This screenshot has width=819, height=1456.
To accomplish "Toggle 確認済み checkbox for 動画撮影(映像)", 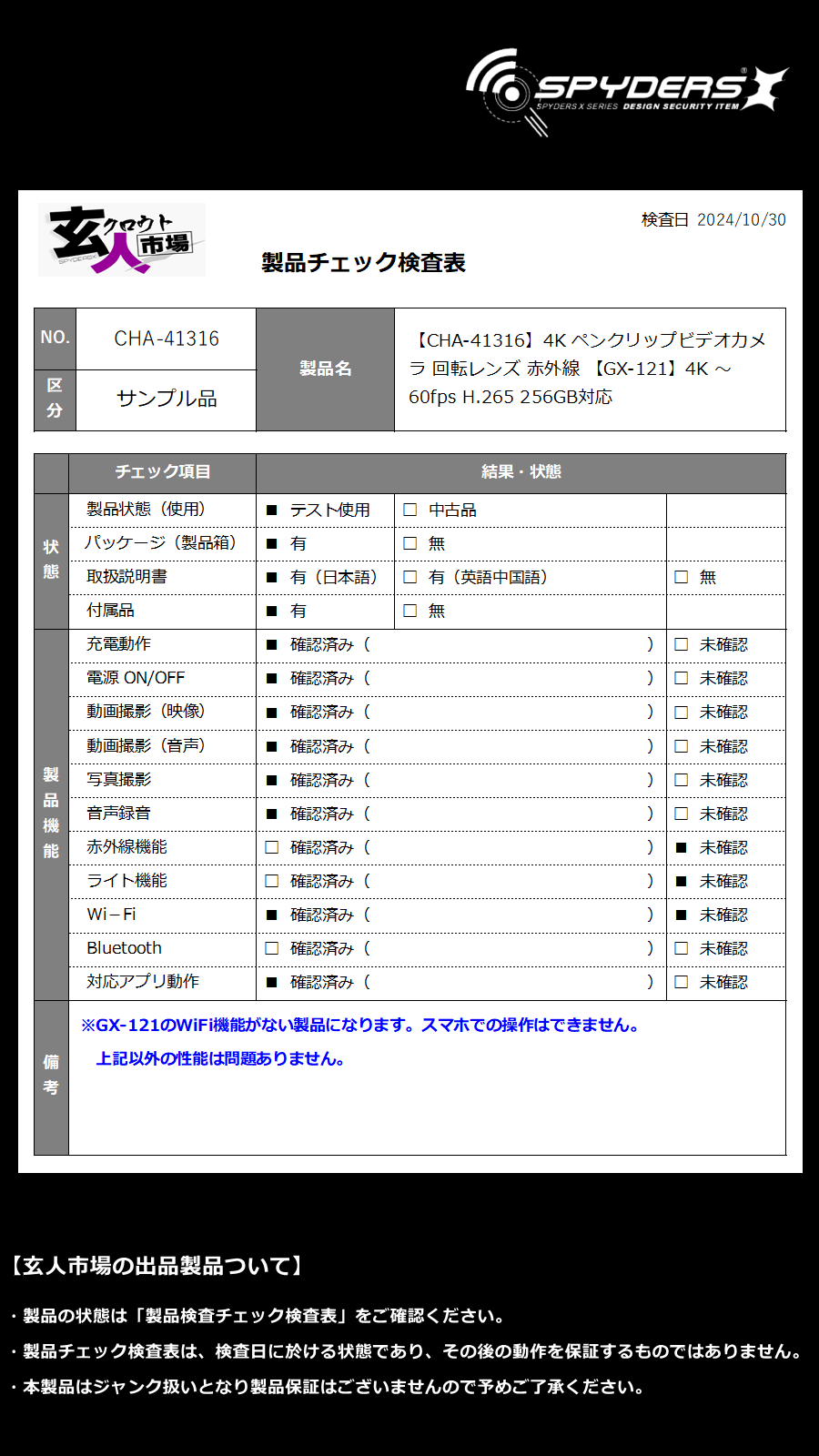I will (x=271, y=713).
